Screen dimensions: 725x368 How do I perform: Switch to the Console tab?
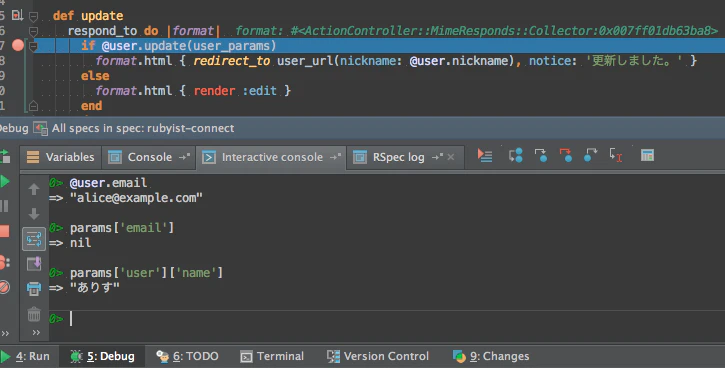[x=148, y=157]
